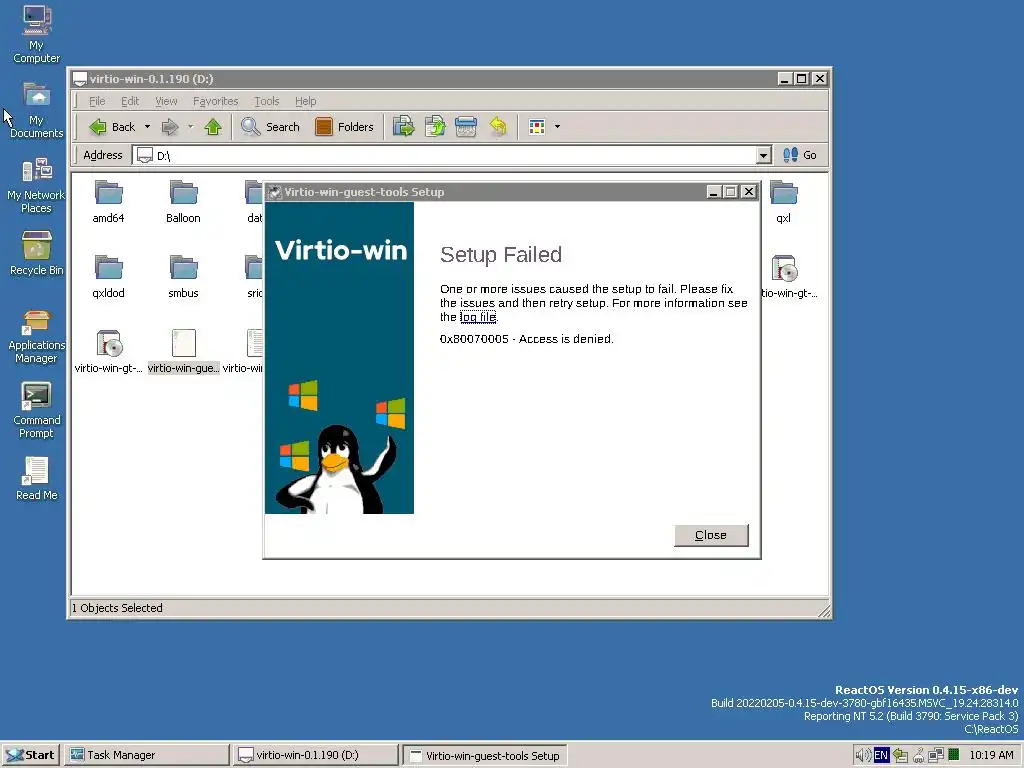1024x768 pixels.
Task: Click the error text 0x80070005 Access is denied
Action: (526, 339)
